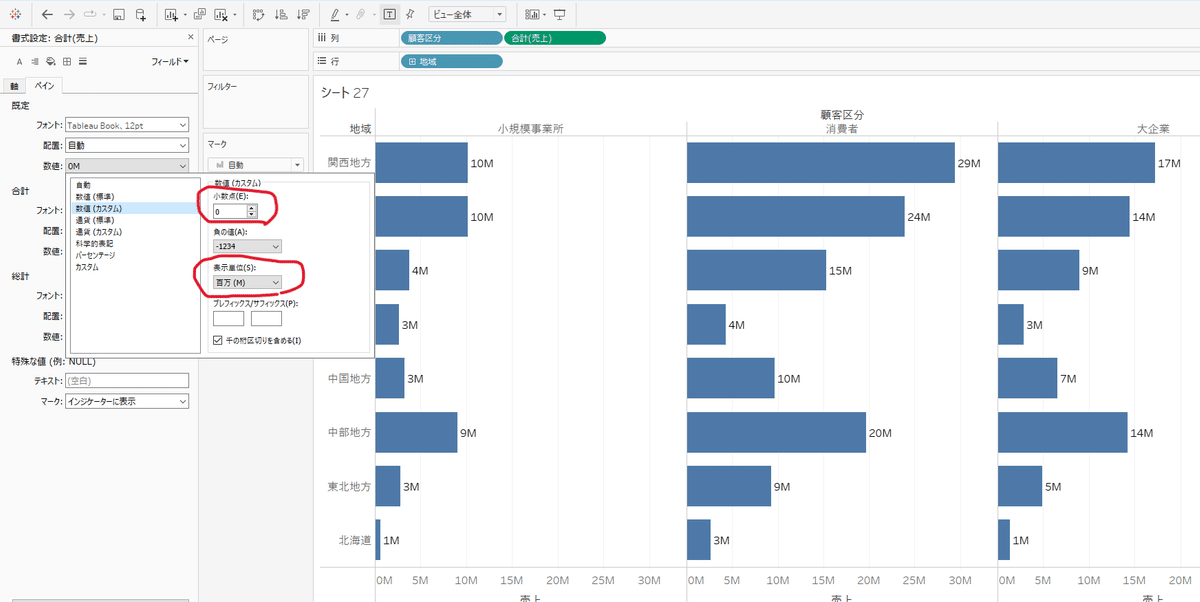Select the Alignment format icon
1200x602 pixels.
click(35, 62)
